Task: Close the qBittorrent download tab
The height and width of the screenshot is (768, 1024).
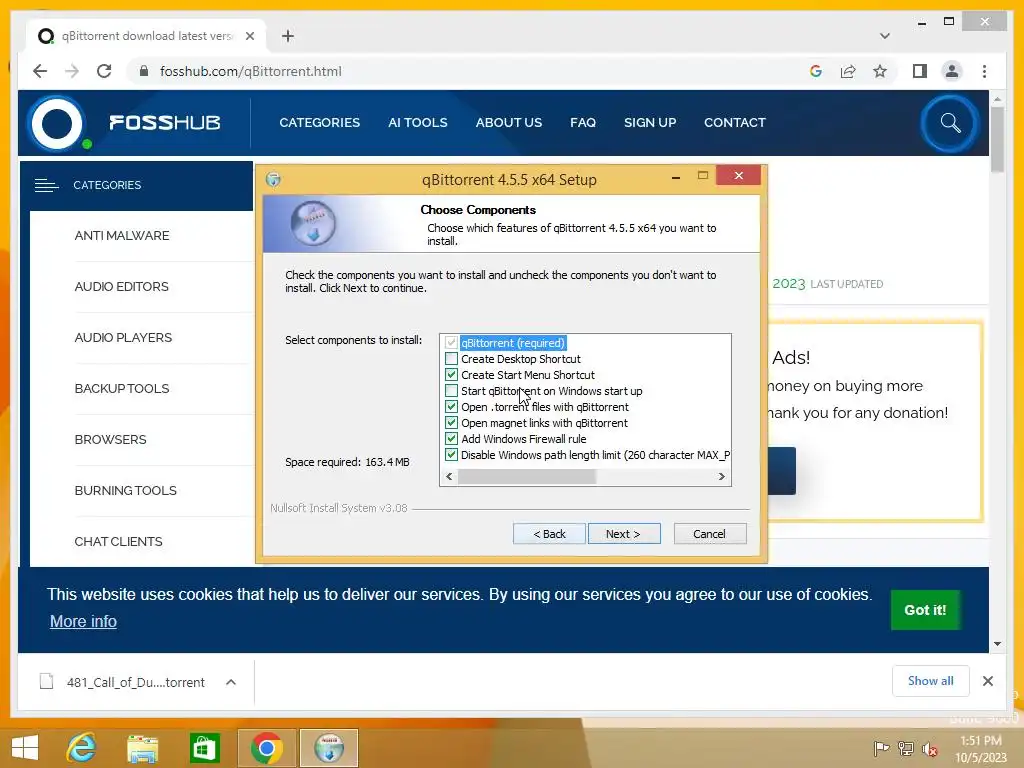Action: pyautogui.click(x=249, y=36)
